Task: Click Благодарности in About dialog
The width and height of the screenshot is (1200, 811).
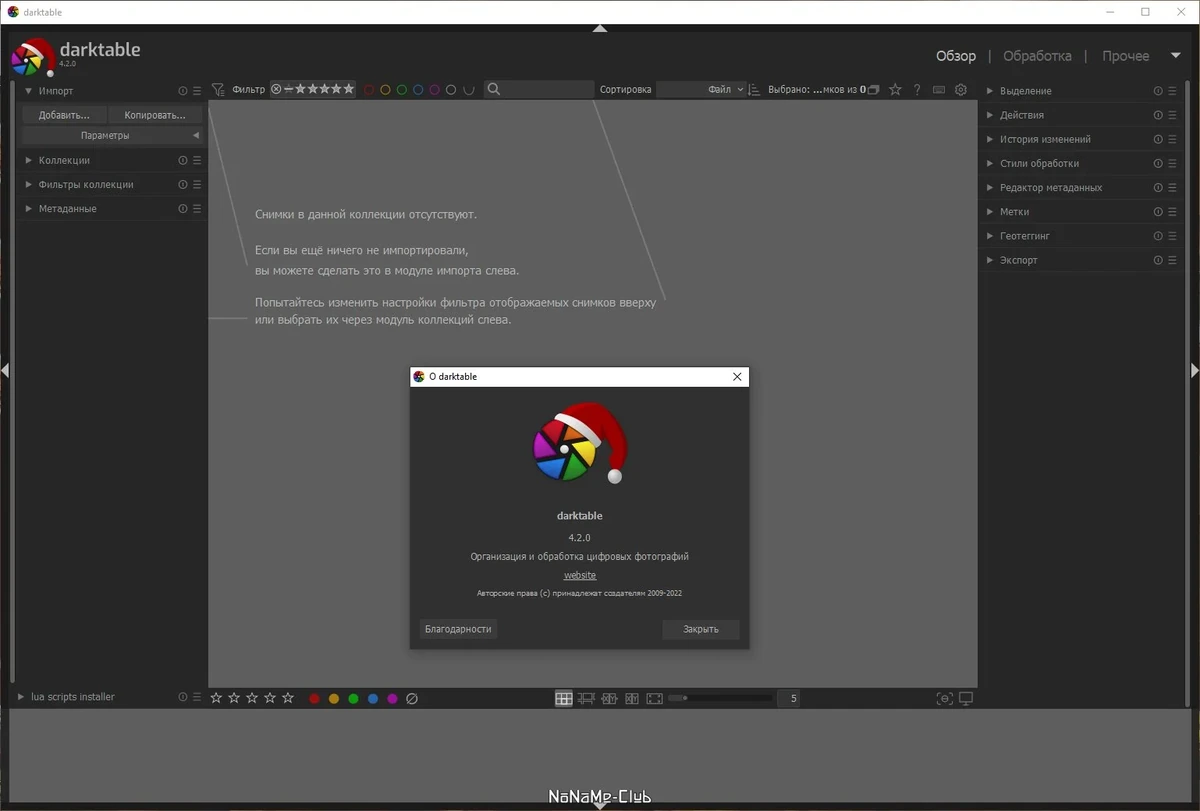Action: [x=458, y=629]
